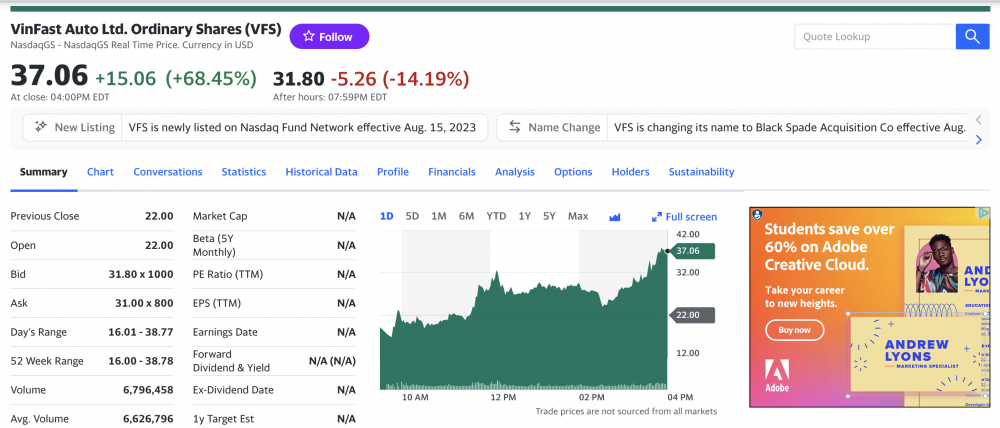Click the Adobe logo in the ad

pyautogui.click(x=777, y=376)
